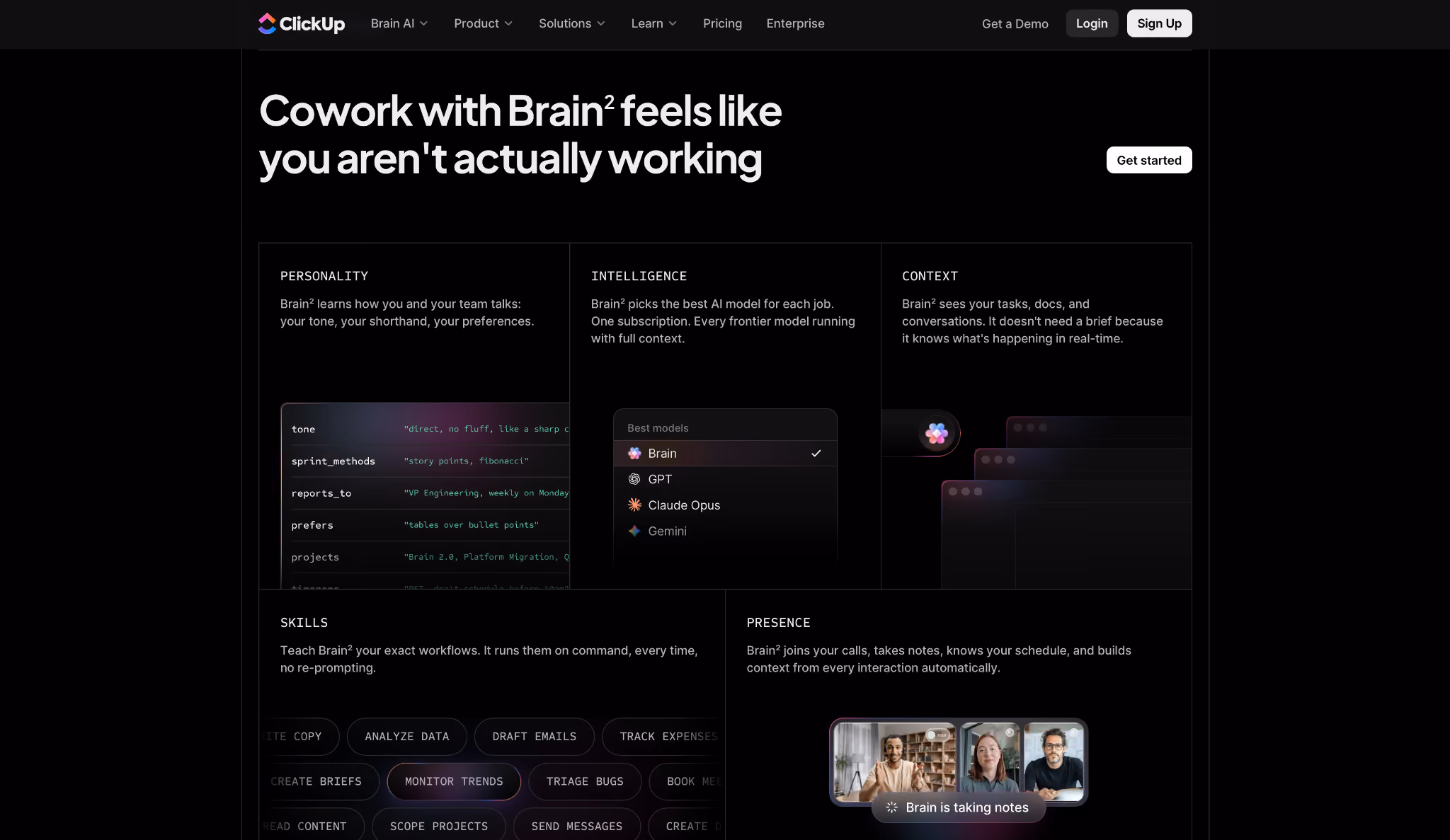Screen dimensions: 1450x840
Task: Click the SKILLS heading
Action: pyautogui.click(x=304, y=623)
